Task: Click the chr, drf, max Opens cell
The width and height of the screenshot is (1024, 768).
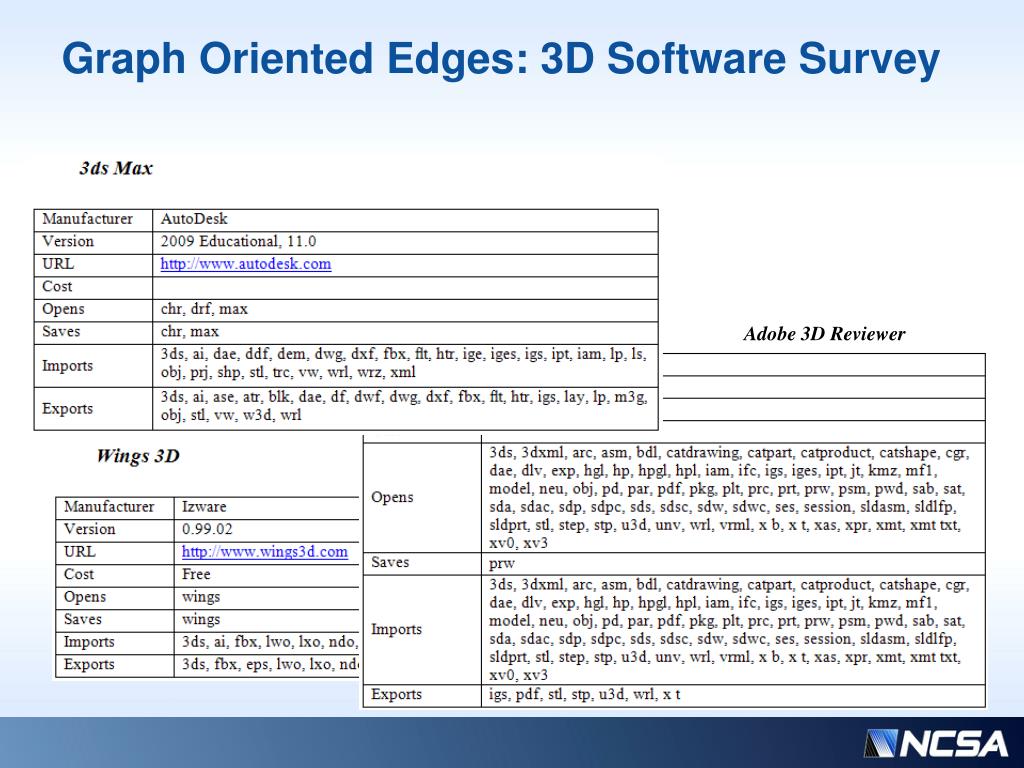Action: (x=204, y=309)
